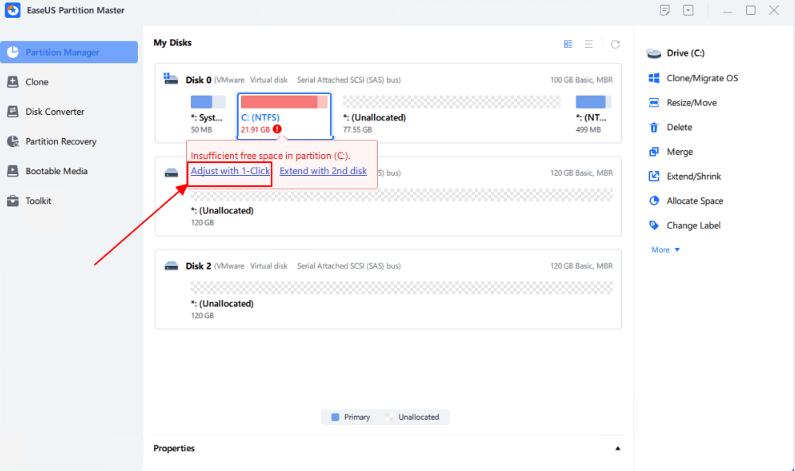Open the Clone section in sidebar

[37, 82]
